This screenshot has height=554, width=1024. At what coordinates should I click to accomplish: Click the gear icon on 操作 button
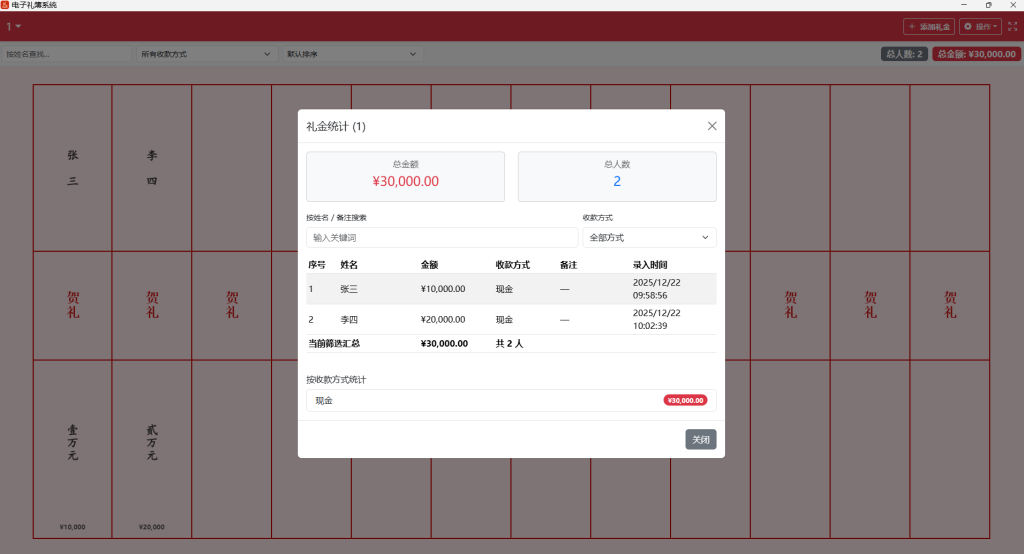point(968,27)
